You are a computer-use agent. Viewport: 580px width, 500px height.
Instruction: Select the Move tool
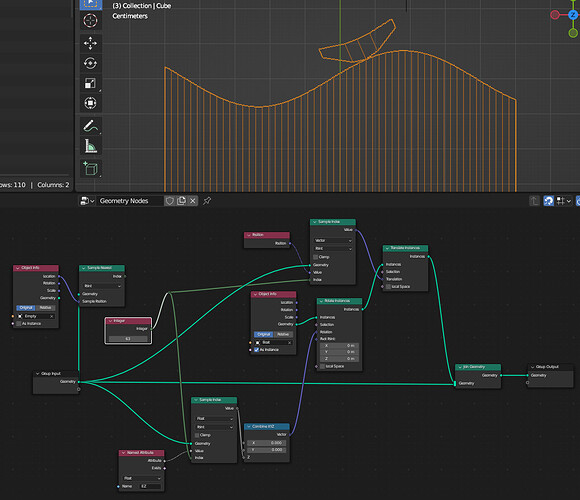(90, 43)
